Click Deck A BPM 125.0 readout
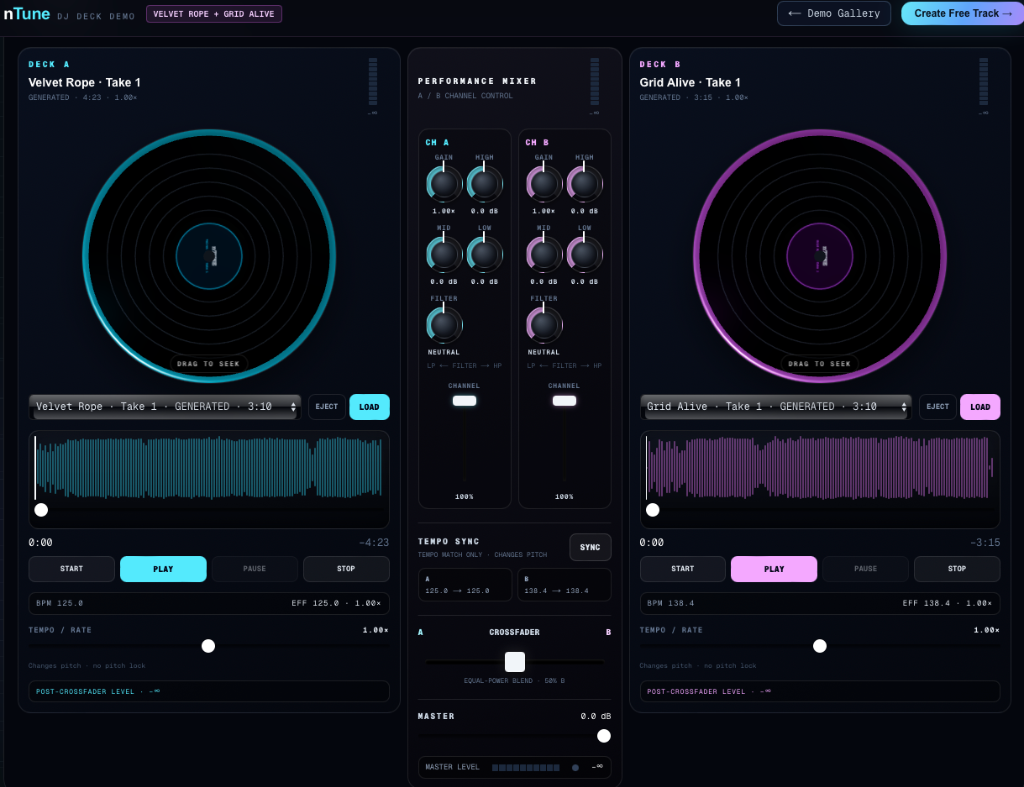This screenshot has height=787, width=1024. pyautogui.click(x=60, y=603)
